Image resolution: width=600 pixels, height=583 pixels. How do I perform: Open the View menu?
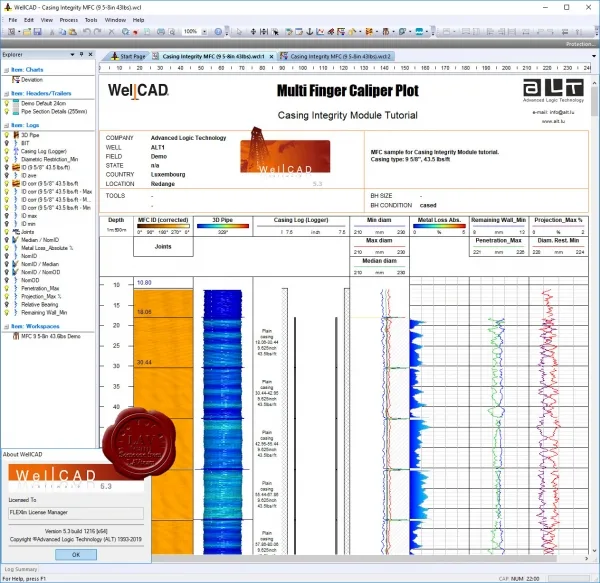tap(47, 20)
